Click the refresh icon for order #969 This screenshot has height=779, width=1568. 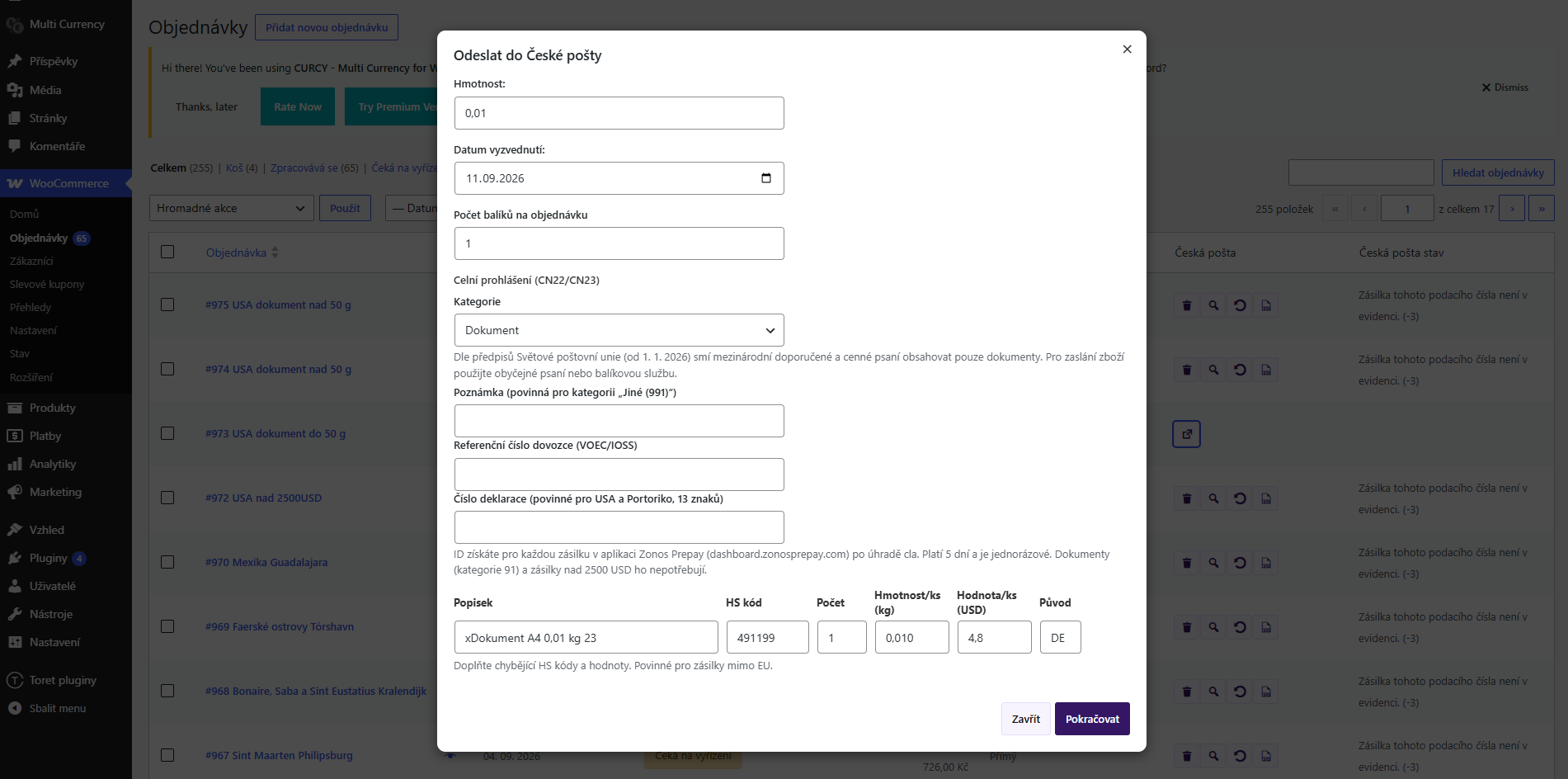pos(1240,627)
